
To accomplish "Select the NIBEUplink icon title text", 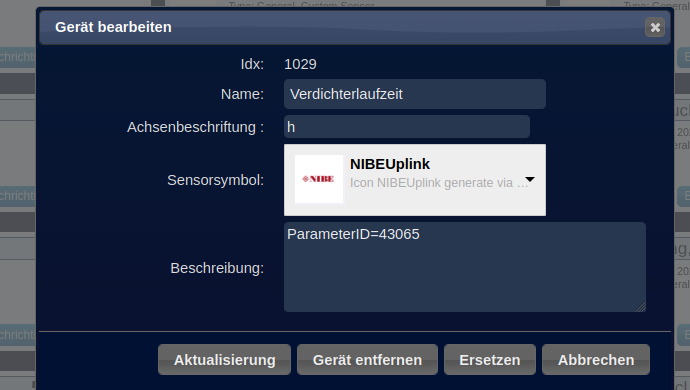I will pos(390,164).
